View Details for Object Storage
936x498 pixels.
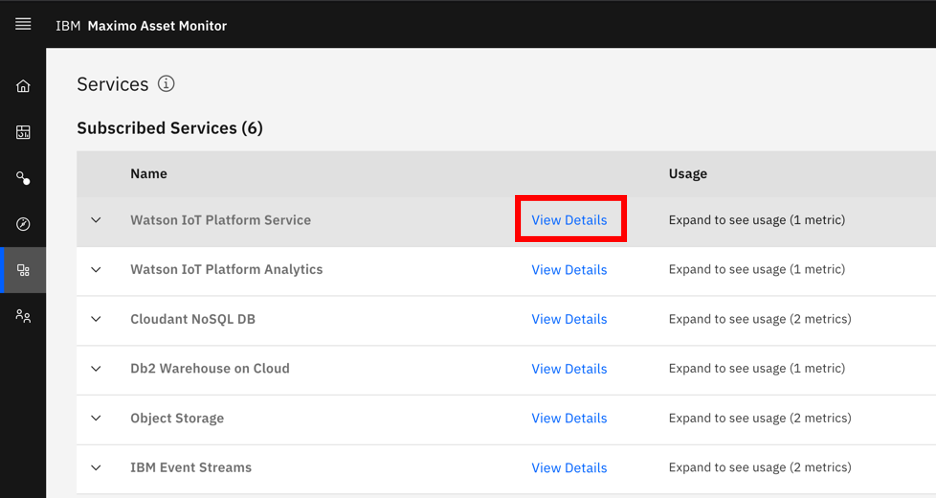[x=569, y=418]
